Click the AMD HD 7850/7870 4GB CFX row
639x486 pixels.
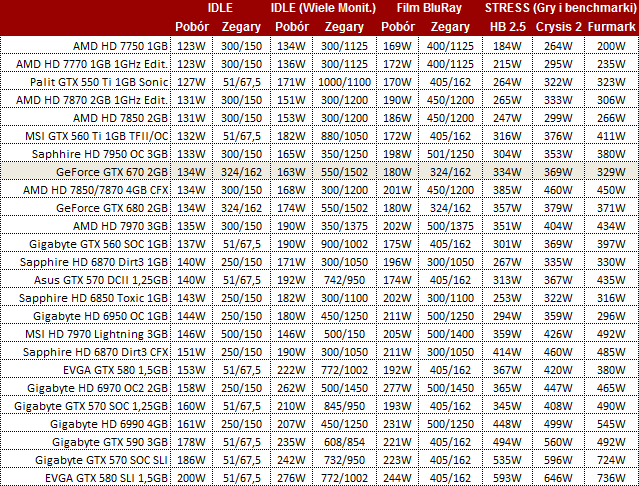[96, 190]
